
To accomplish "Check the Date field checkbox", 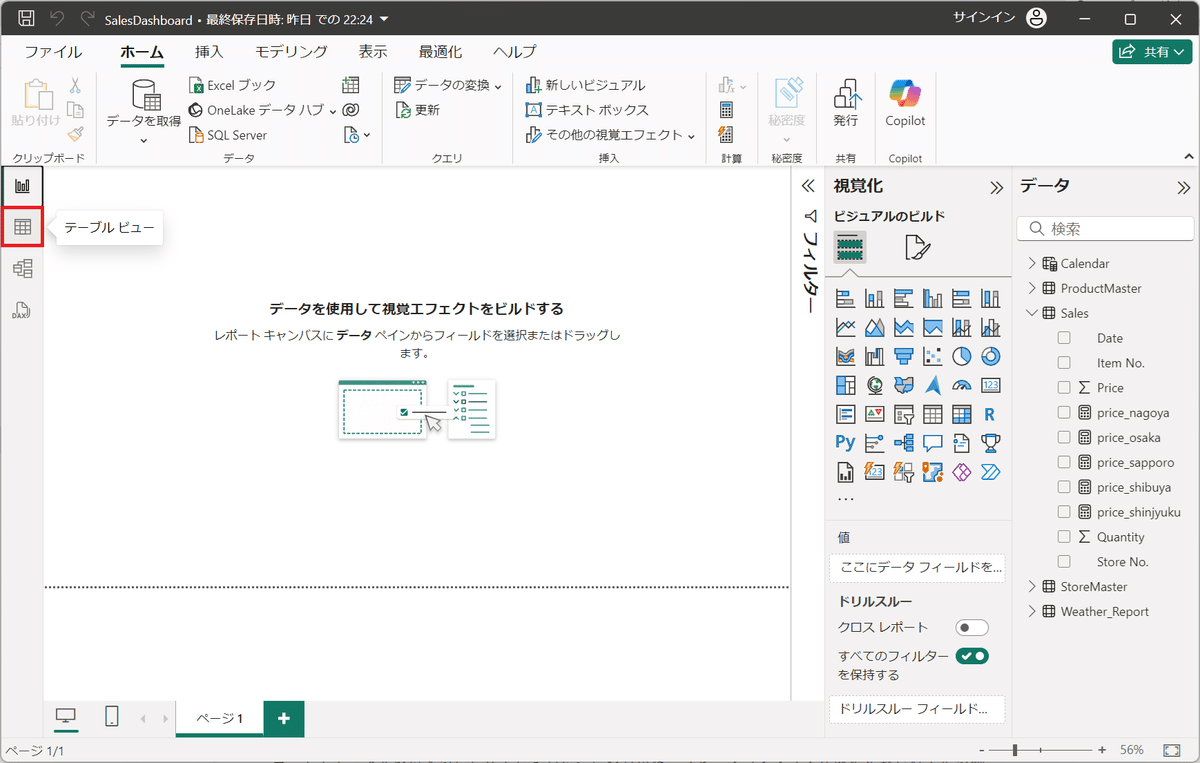I will click(x=1064, y=338).
